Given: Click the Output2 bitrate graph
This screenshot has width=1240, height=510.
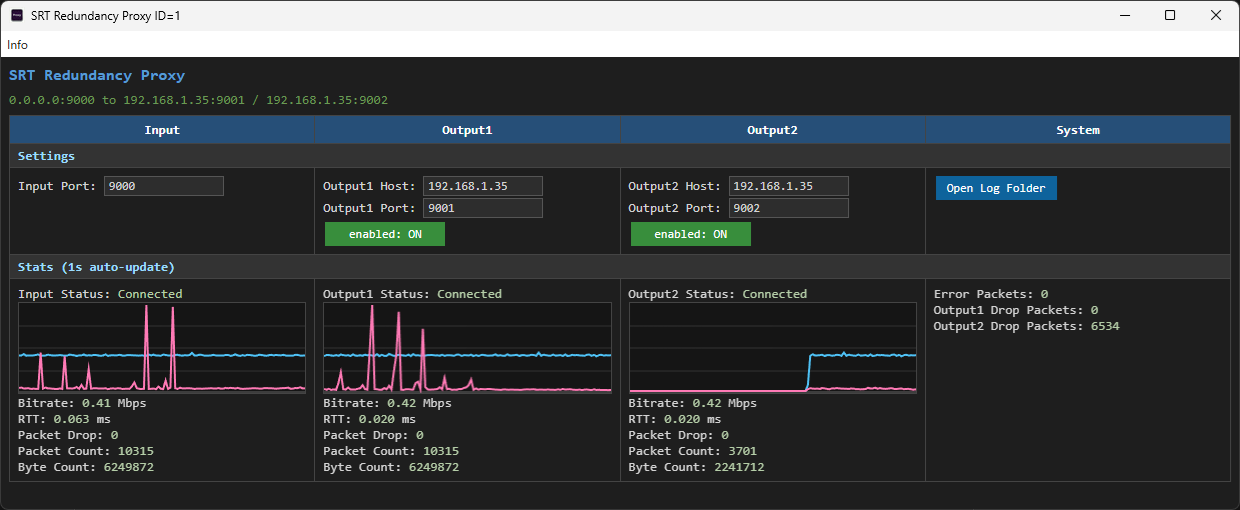Looking at the screenshot, I should tap(772, 348).
